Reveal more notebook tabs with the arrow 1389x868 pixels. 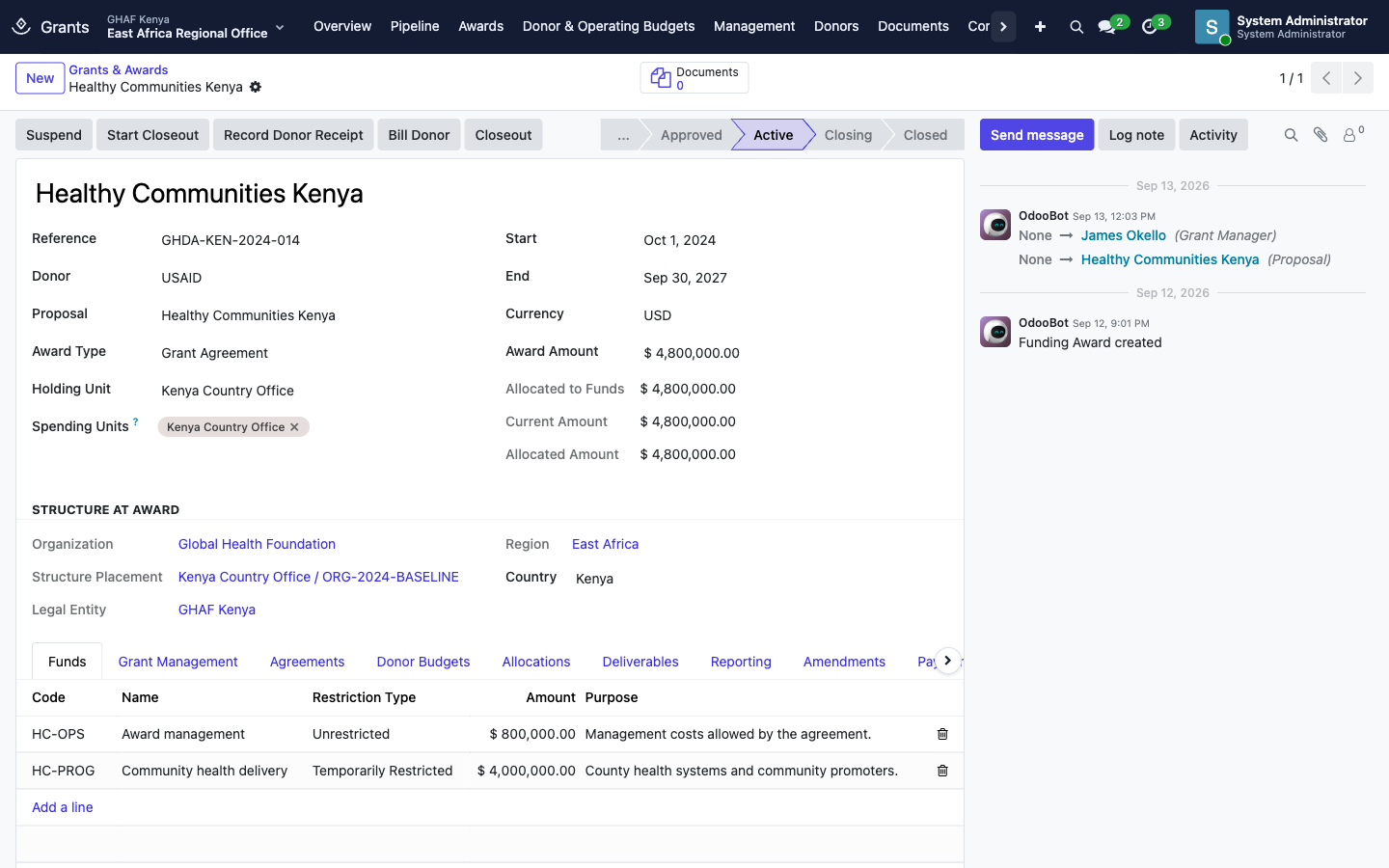pyautogui.click(x=948, y=661)
